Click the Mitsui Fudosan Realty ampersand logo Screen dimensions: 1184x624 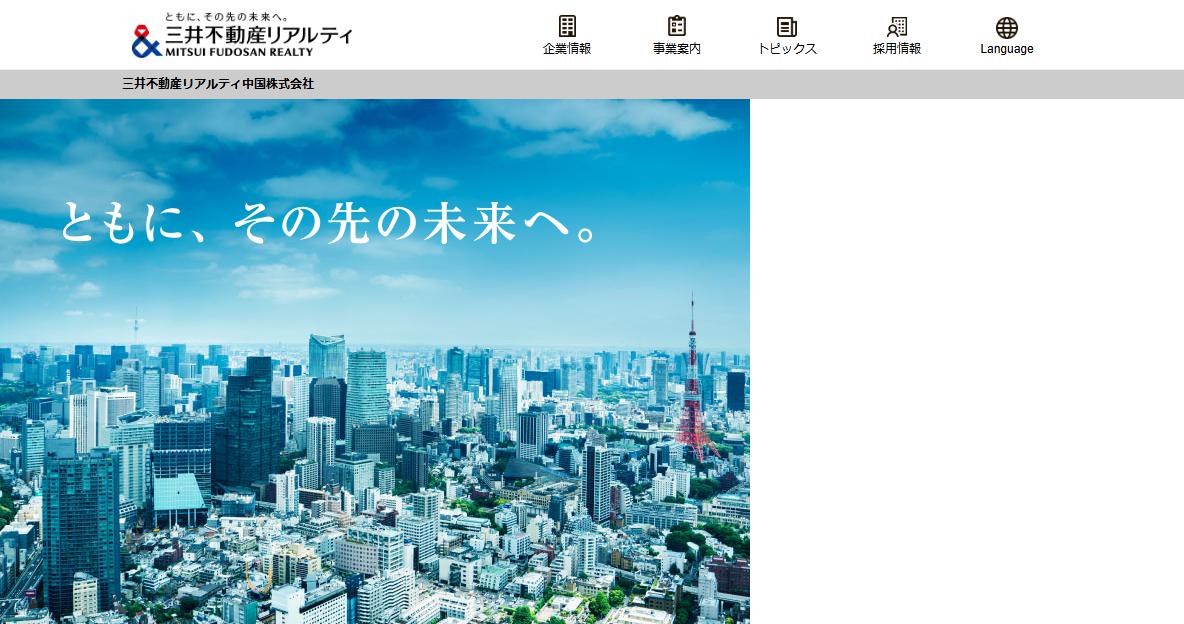click(x=146, y=41)
